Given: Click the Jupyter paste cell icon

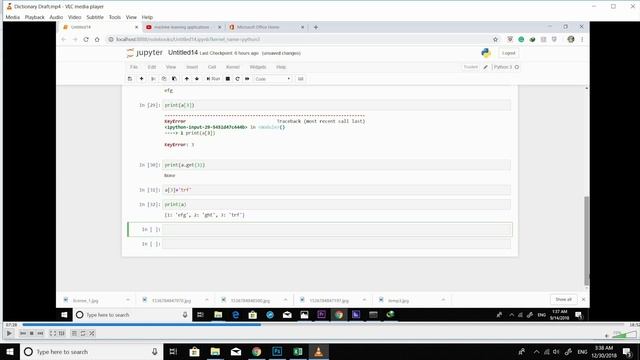Looking at the screenshot, I should tap(174, 79).
